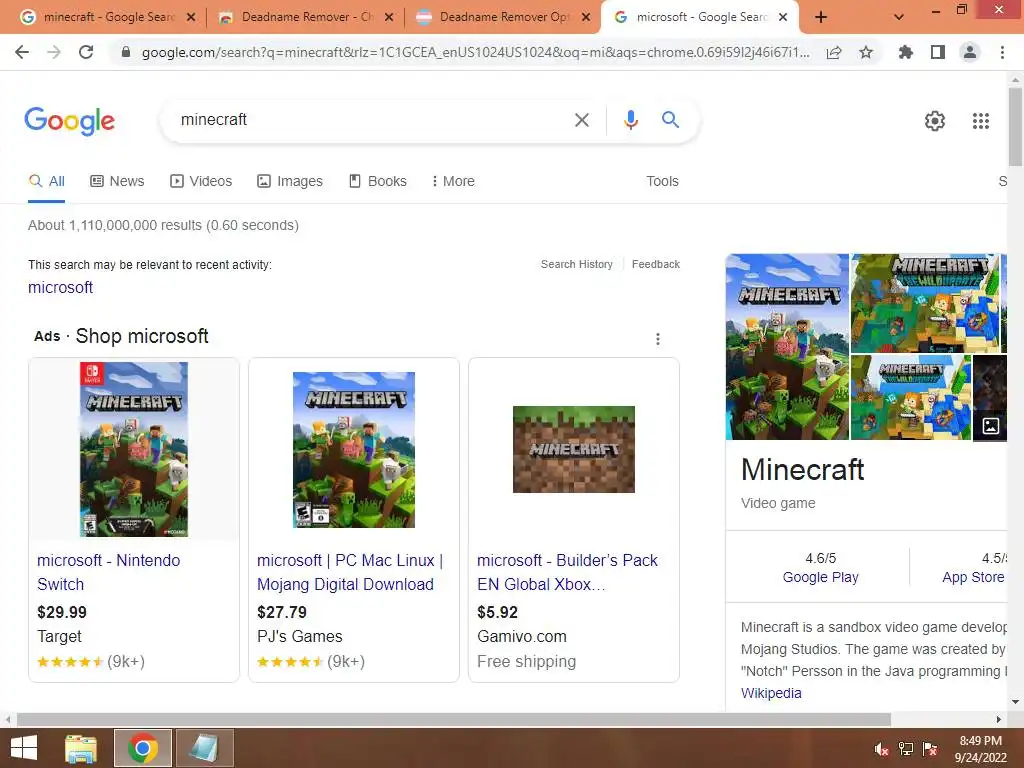Open the ads three-dot options
This screenshot has height=768, width=1024.
click(x=658, y=339)
